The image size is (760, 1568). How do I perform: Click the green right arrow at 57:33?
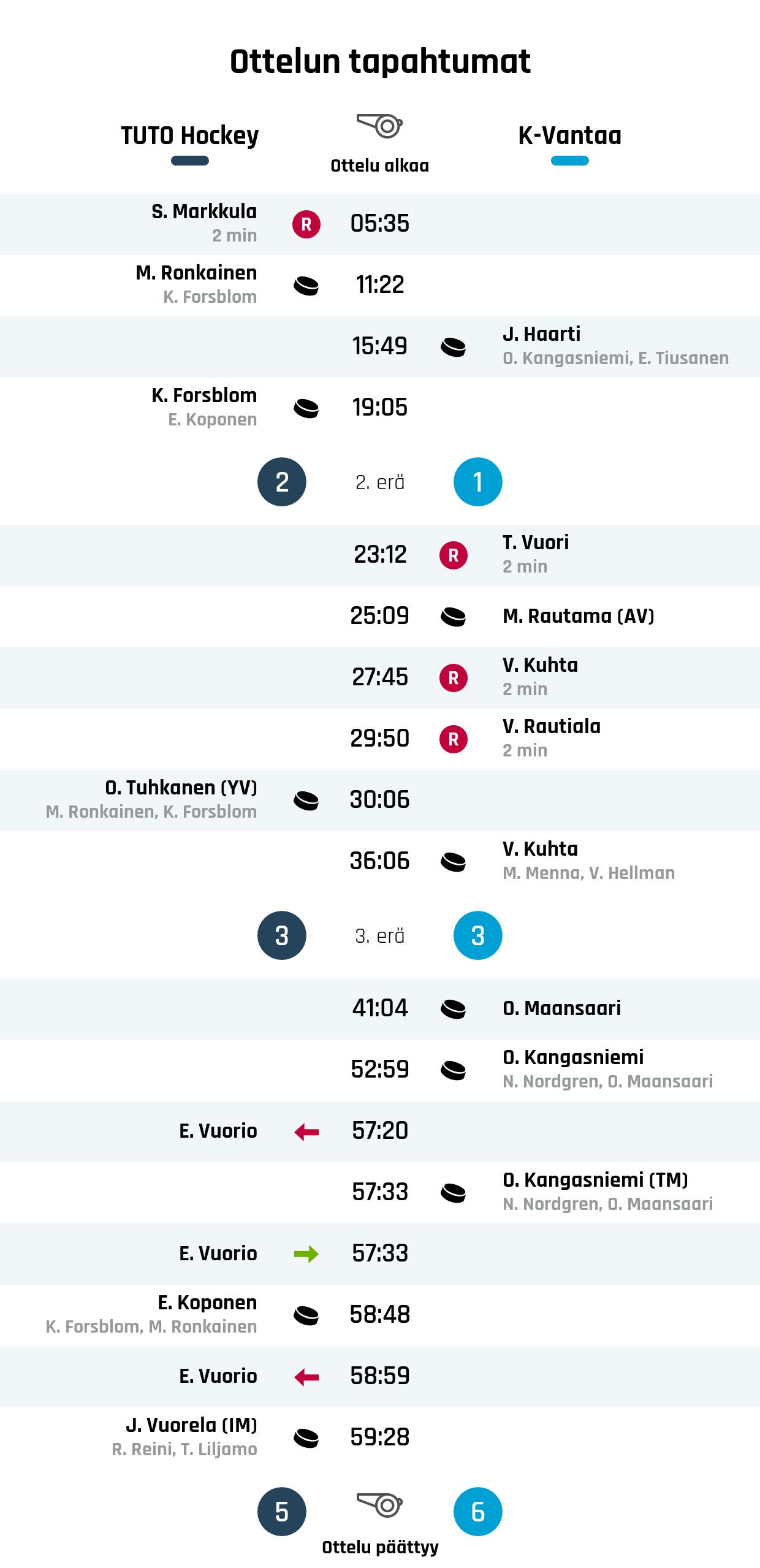306,1254
